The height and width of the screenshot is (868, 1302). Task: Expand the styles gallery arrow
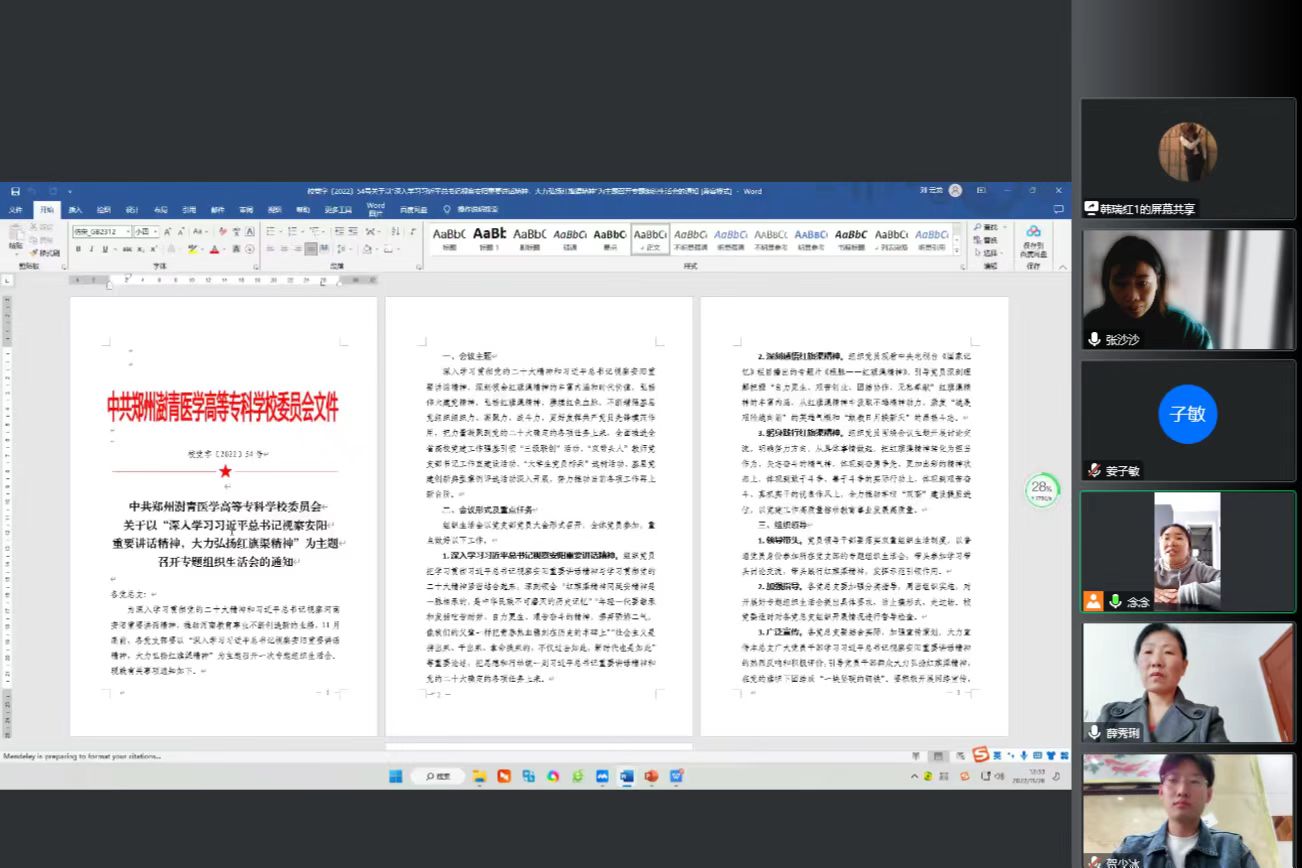coord(957,250)
